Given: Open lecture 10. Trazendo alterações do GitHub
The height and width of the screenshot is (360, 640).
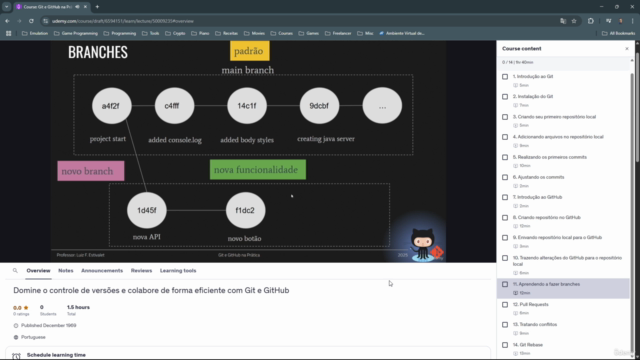Looking at the screenshot, I should (x=563, y=265).
